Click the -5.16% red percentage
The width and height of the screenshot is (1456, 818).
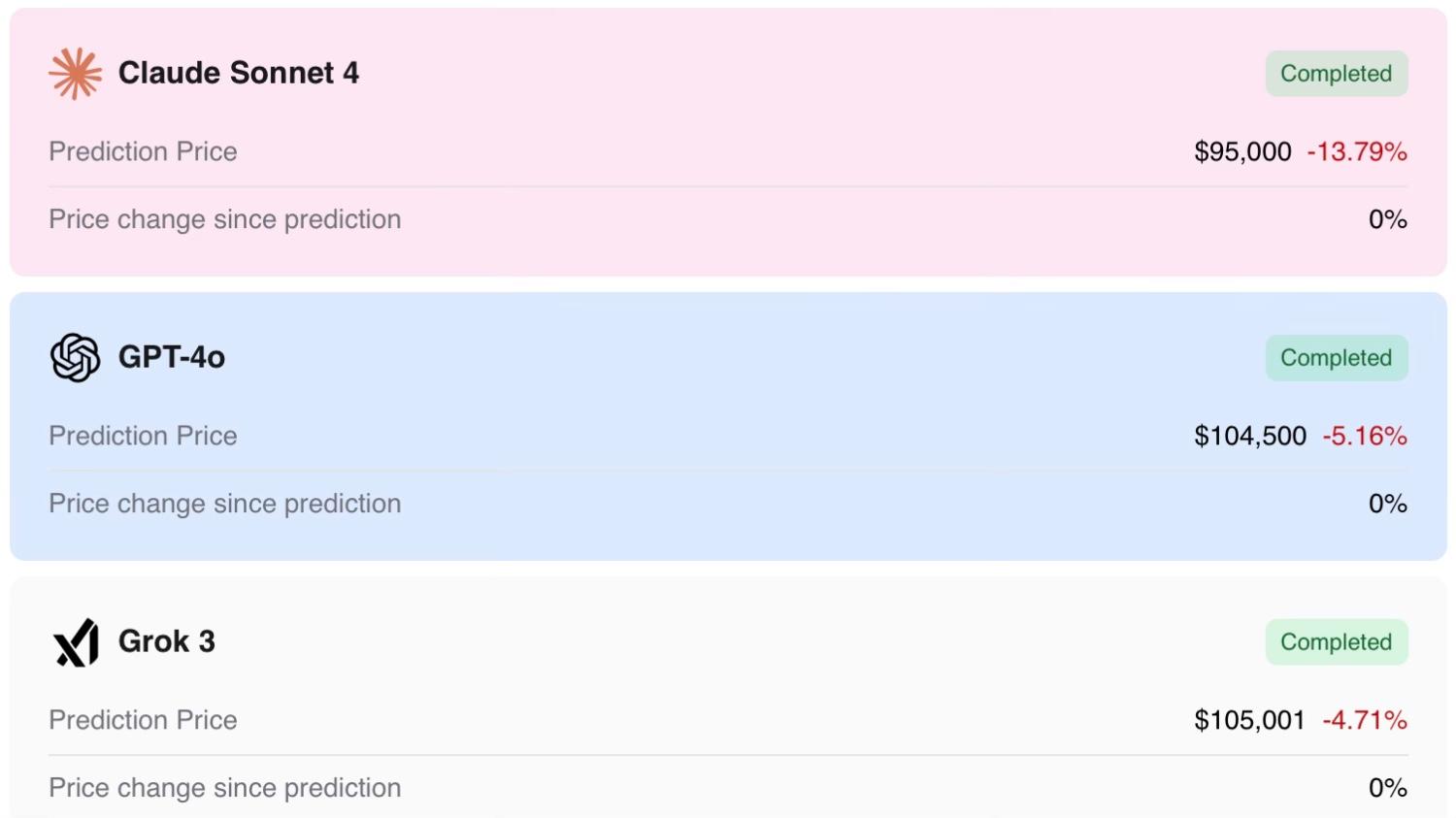(x=1365, y=436)
